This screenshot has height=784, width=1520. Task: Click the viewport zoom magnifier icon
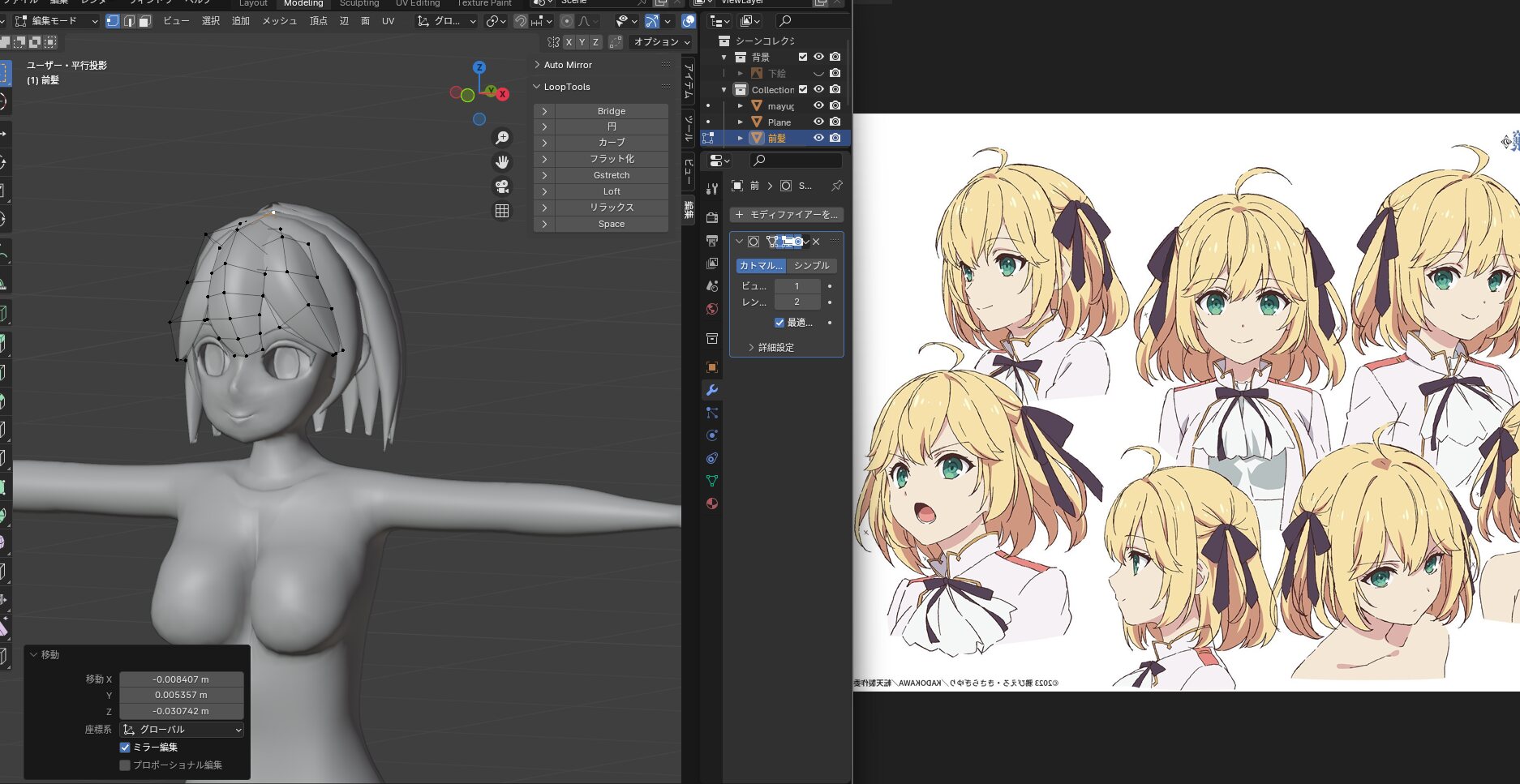[x=502, y=138]
